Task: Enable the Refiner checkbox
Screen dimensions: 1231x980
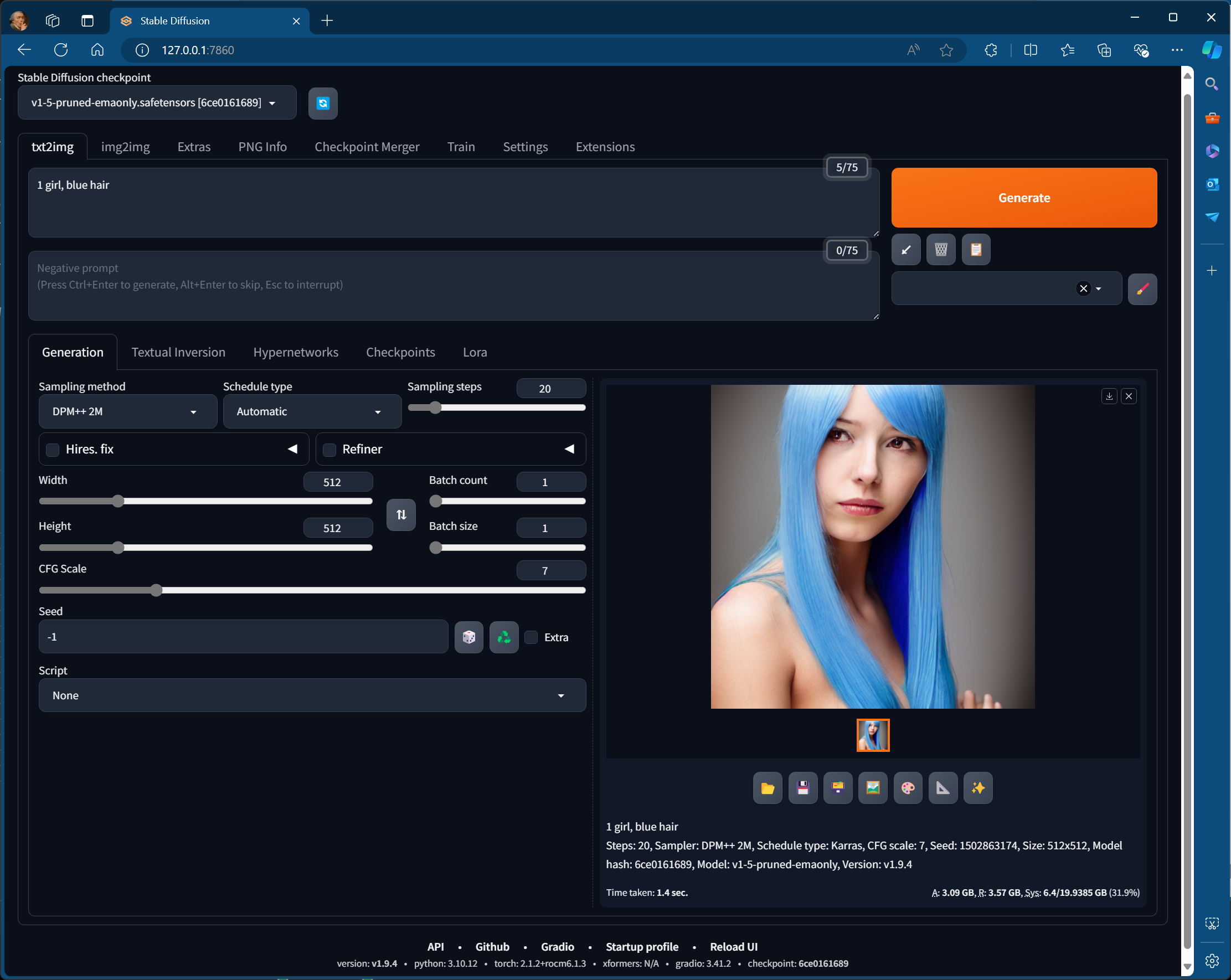Action: [329, 449]
